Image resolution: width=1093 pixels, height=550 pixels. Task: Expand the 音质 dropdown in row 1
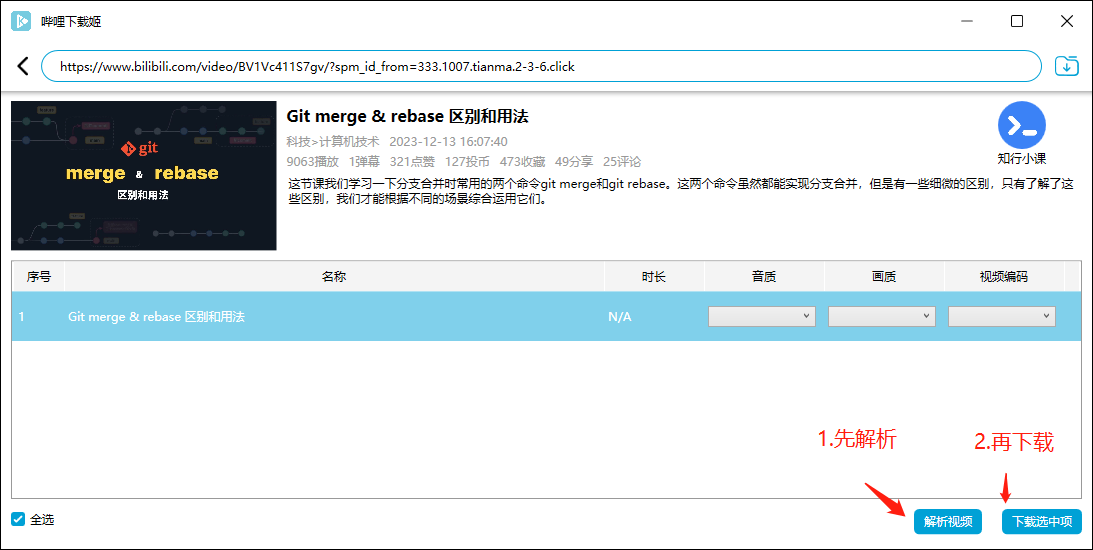point(762,317)
